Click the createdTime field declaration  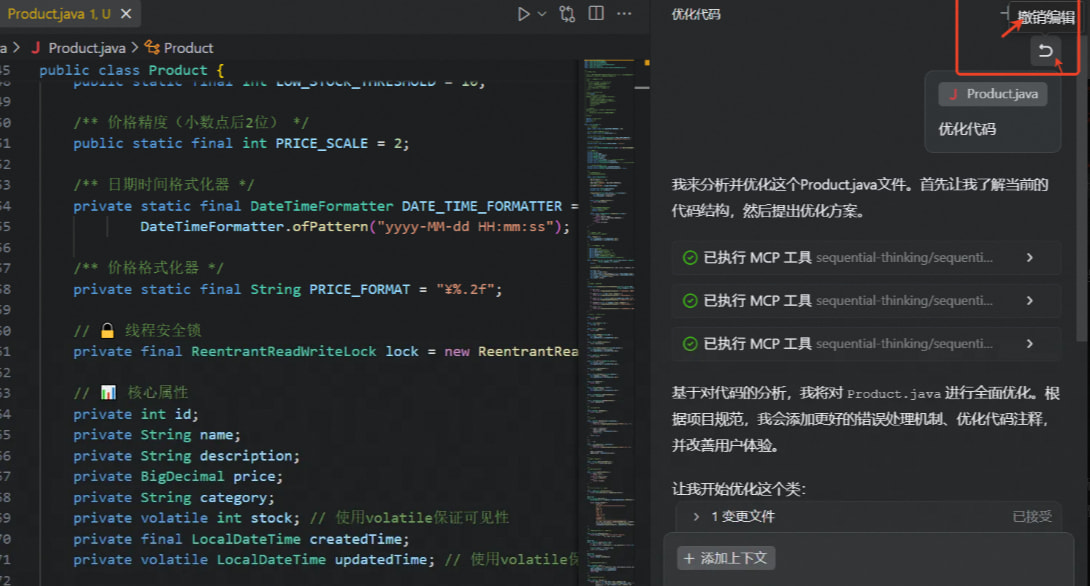point(241,539)
